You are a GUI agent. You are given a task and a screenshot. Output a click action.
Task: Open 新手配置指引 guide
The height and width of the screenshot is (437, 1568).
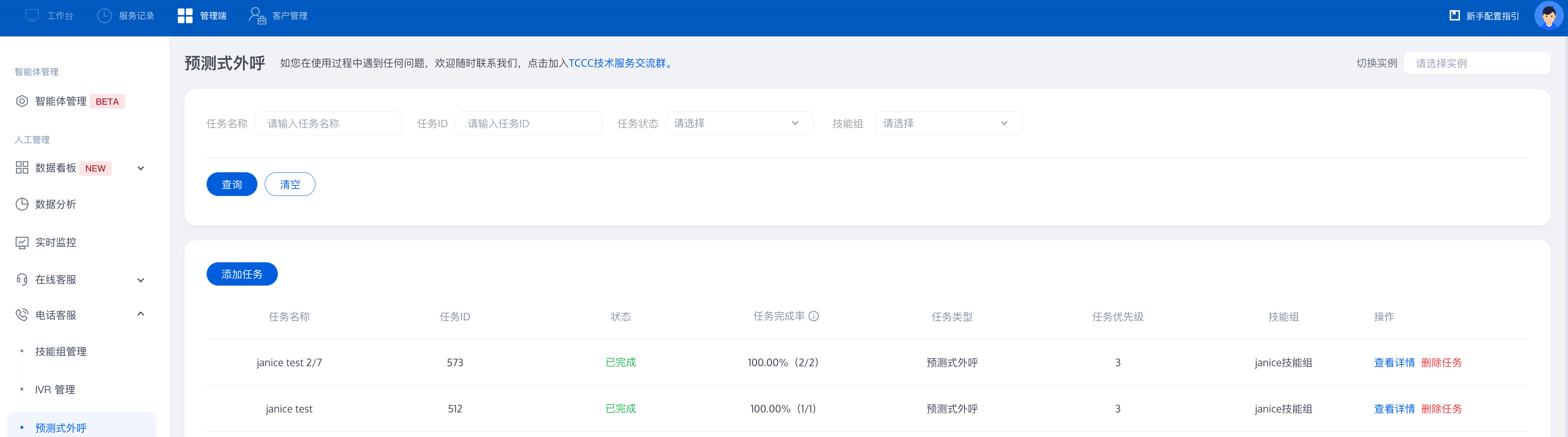pyautogui.click(x=1493, y=16)
